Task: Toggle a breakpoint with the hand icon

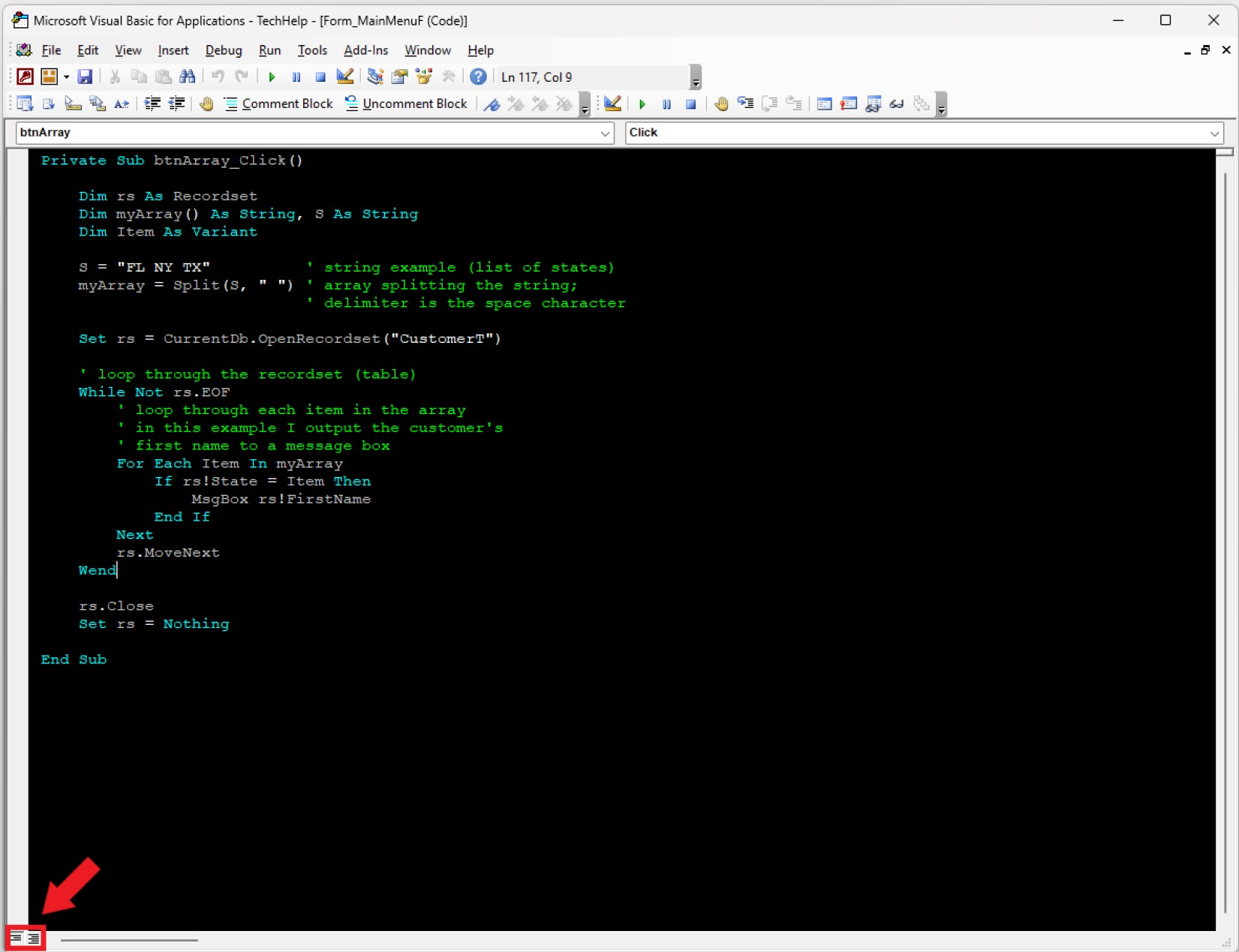Action: click(721, 104)
